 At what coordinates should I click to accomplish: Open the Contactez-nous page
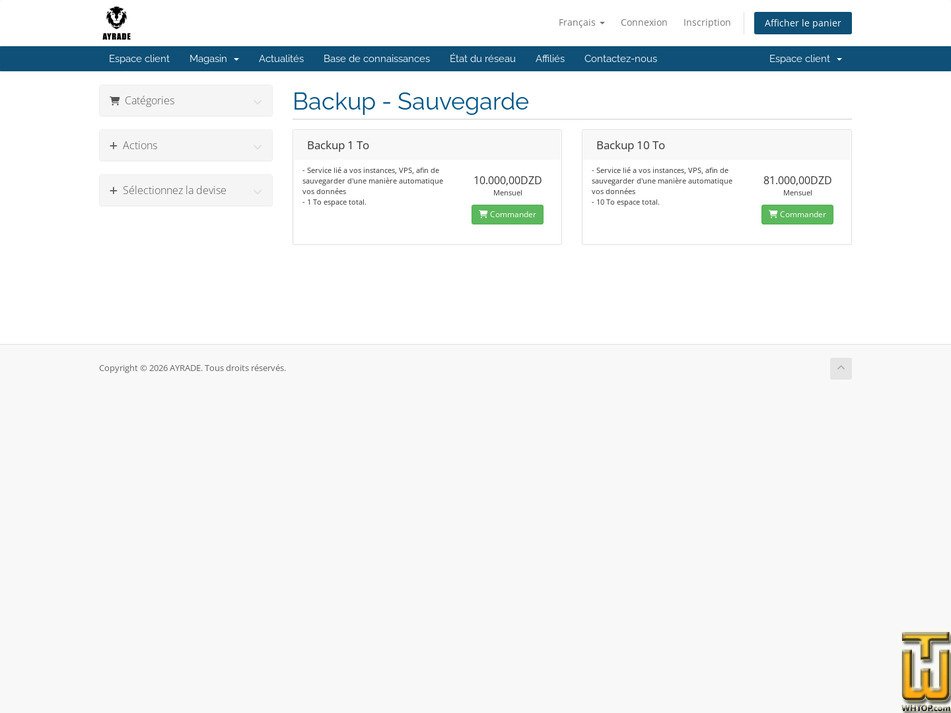point(620,59)
